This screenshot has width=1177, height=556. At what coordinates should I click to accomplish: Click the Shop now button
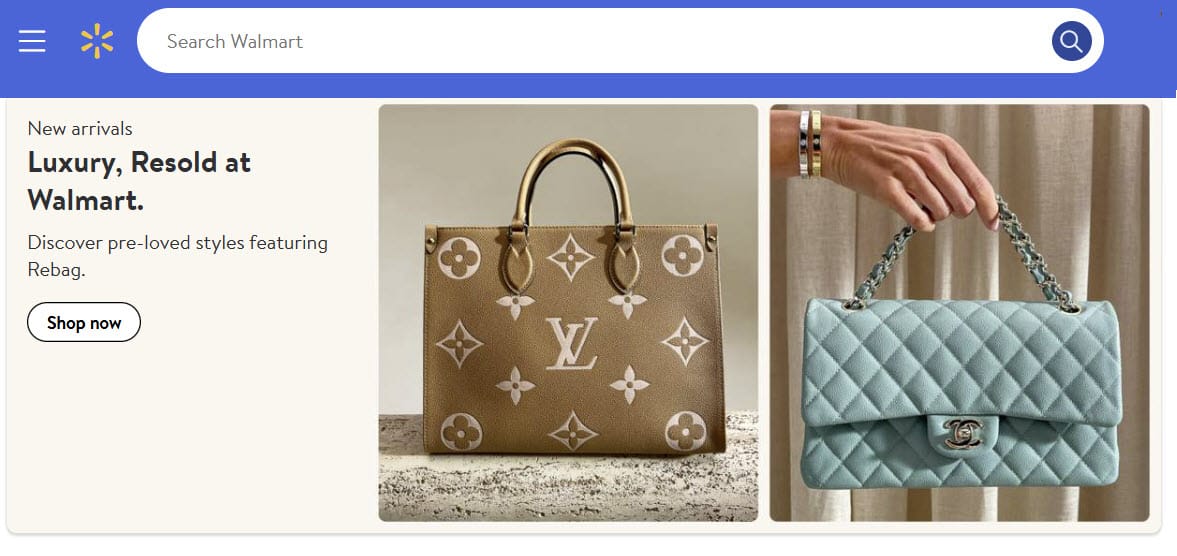pos(84,323)
